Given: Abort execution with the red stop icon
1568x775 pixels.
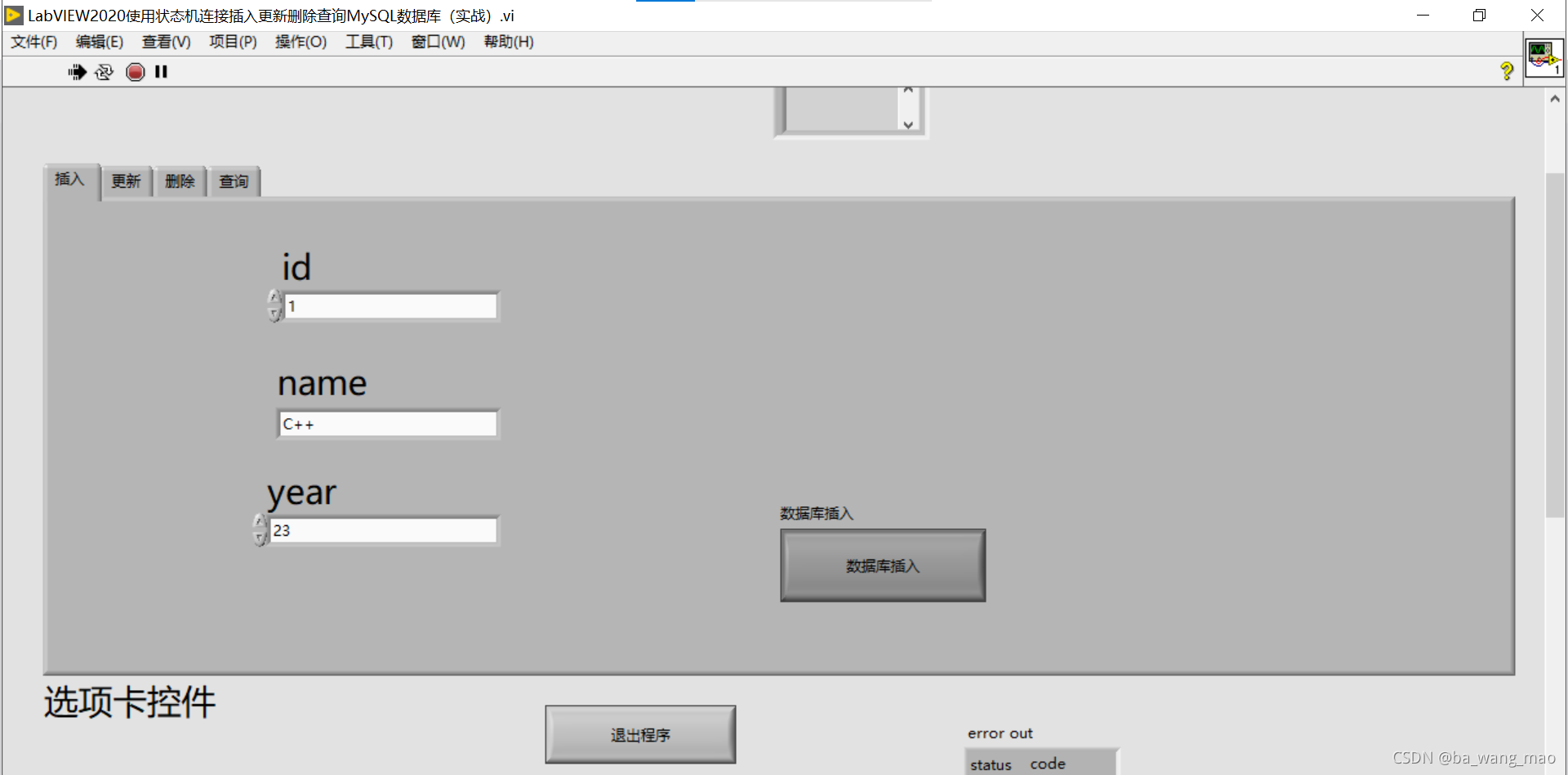Looking at the screenshot, I should click(135, 72).
